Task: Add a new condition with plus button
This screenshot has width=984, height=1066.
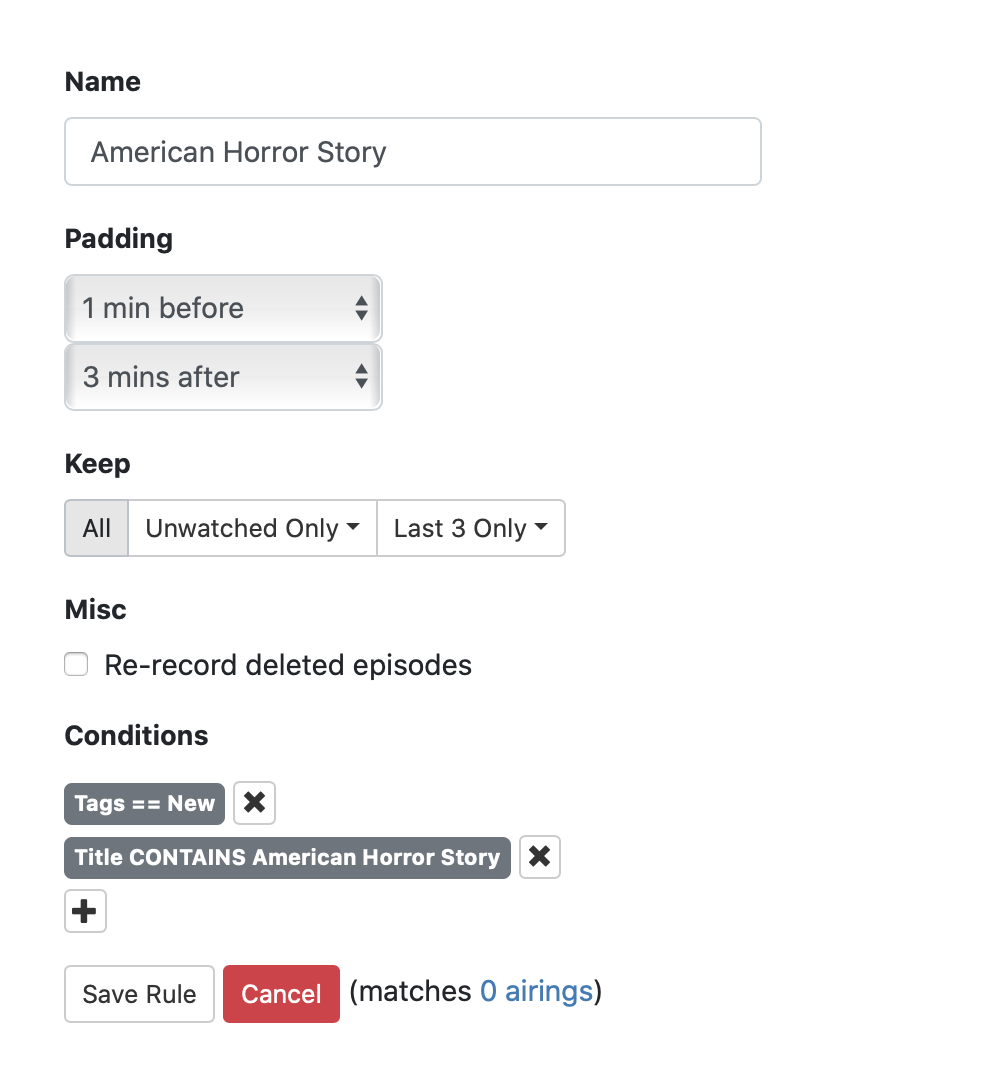Action: point(85,911)
